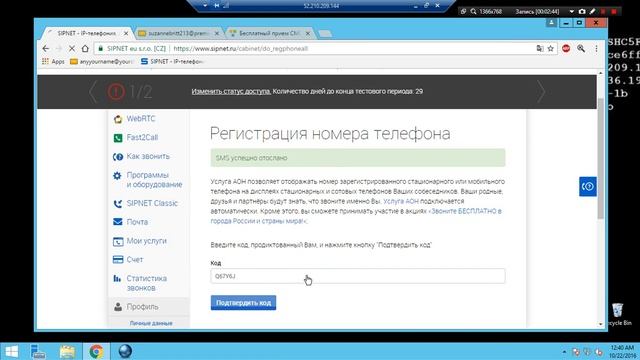The image size is (640, 360).
Task: Click the zoom magnifier in the recording toolbar
Action: pyautogui.click(x=473, y=11)
